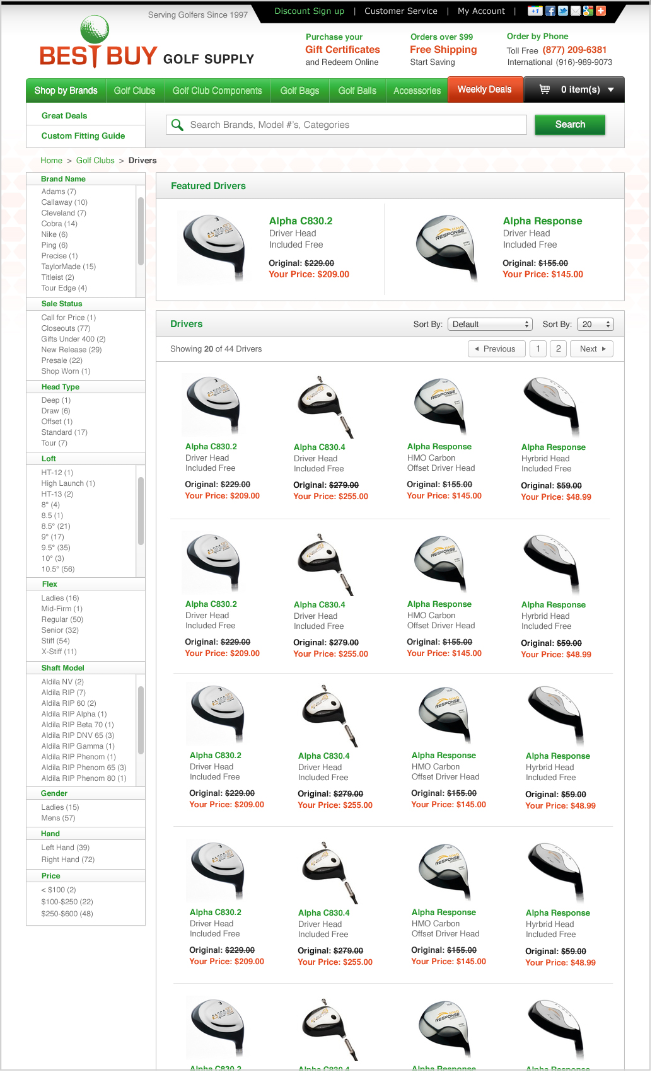Screen dimensions: 651x1071
Task: Filter by Closeouts (77)
Action: [x=66, y=328]
